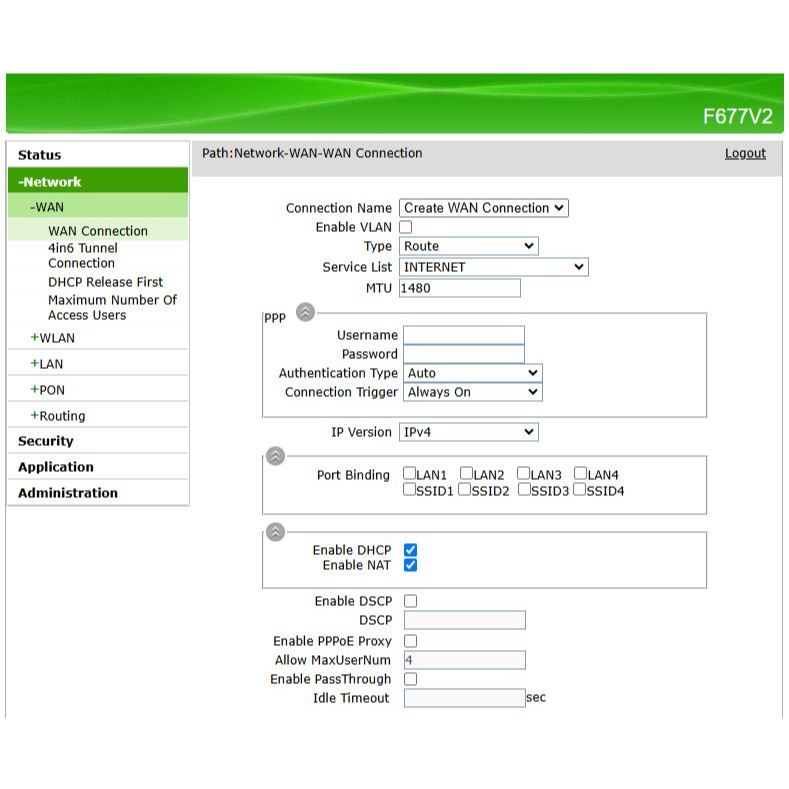Screen dimensions: 789x789
Task: Collapse the Port Binding section icon
Action: click(276, 456)
